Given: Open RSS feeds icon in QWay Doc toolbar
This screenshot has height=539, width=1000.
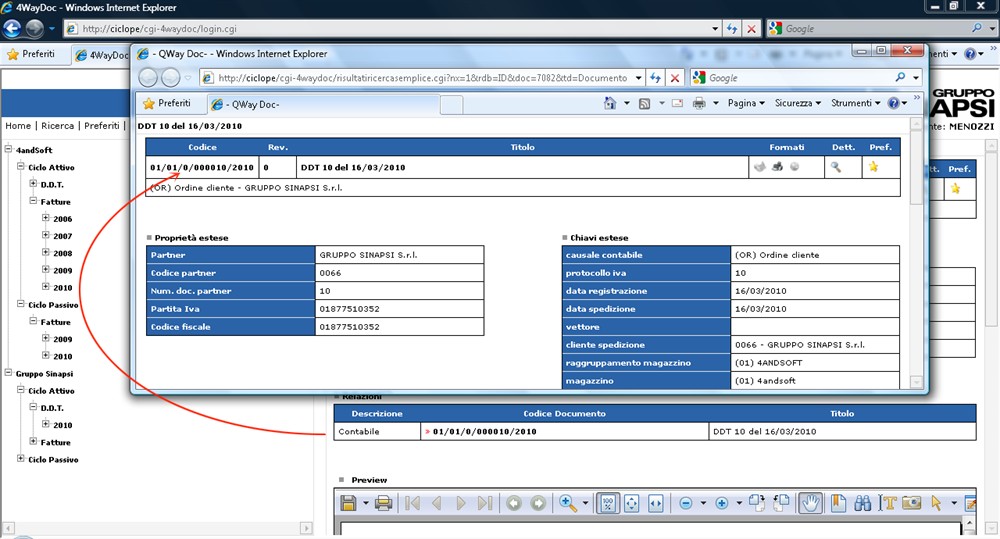Looking at the screenshot, I should click(x=645, y=103).
